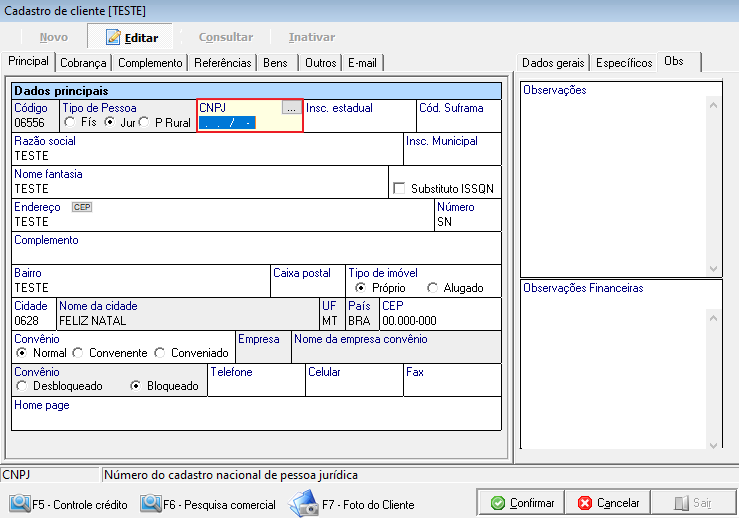Click the red Cancelar button
Image resolution: width=739 pixels, height=518 pixels.
pyautogui.click(x=608, y=503)
